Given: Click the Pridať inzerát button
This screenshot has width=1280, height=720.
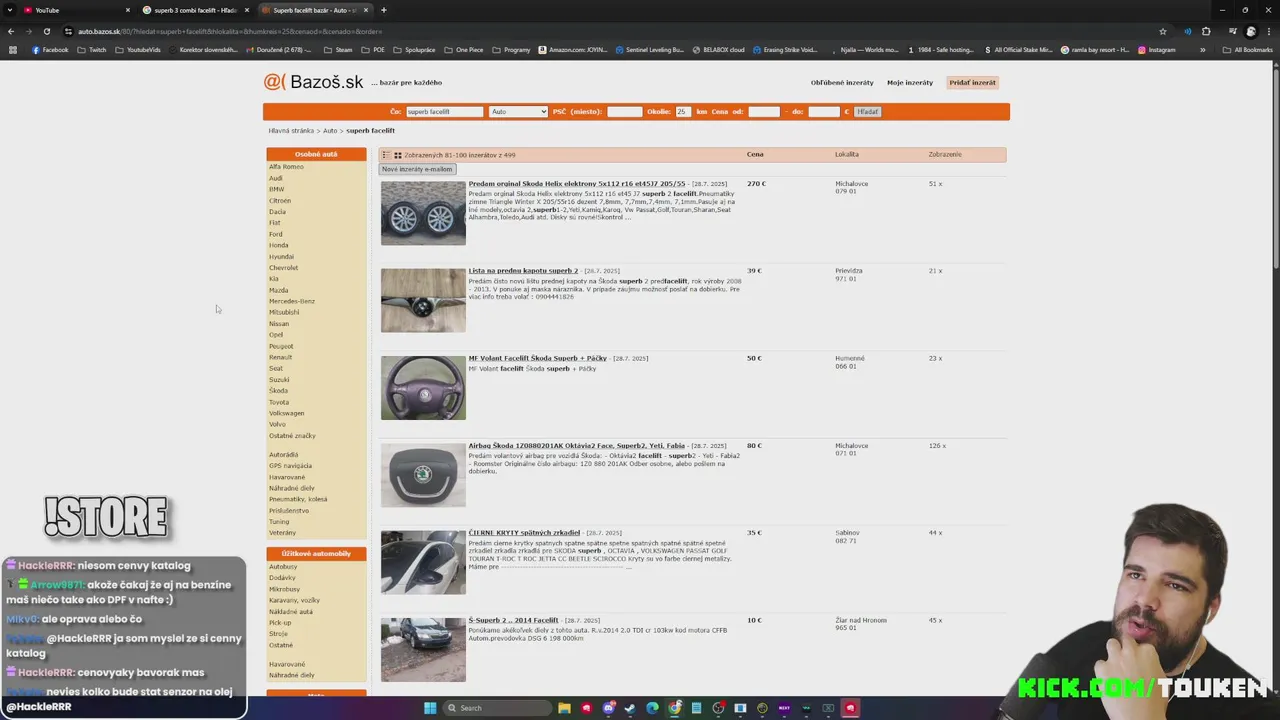Looking at the screenshot, I should click(973, 82).
